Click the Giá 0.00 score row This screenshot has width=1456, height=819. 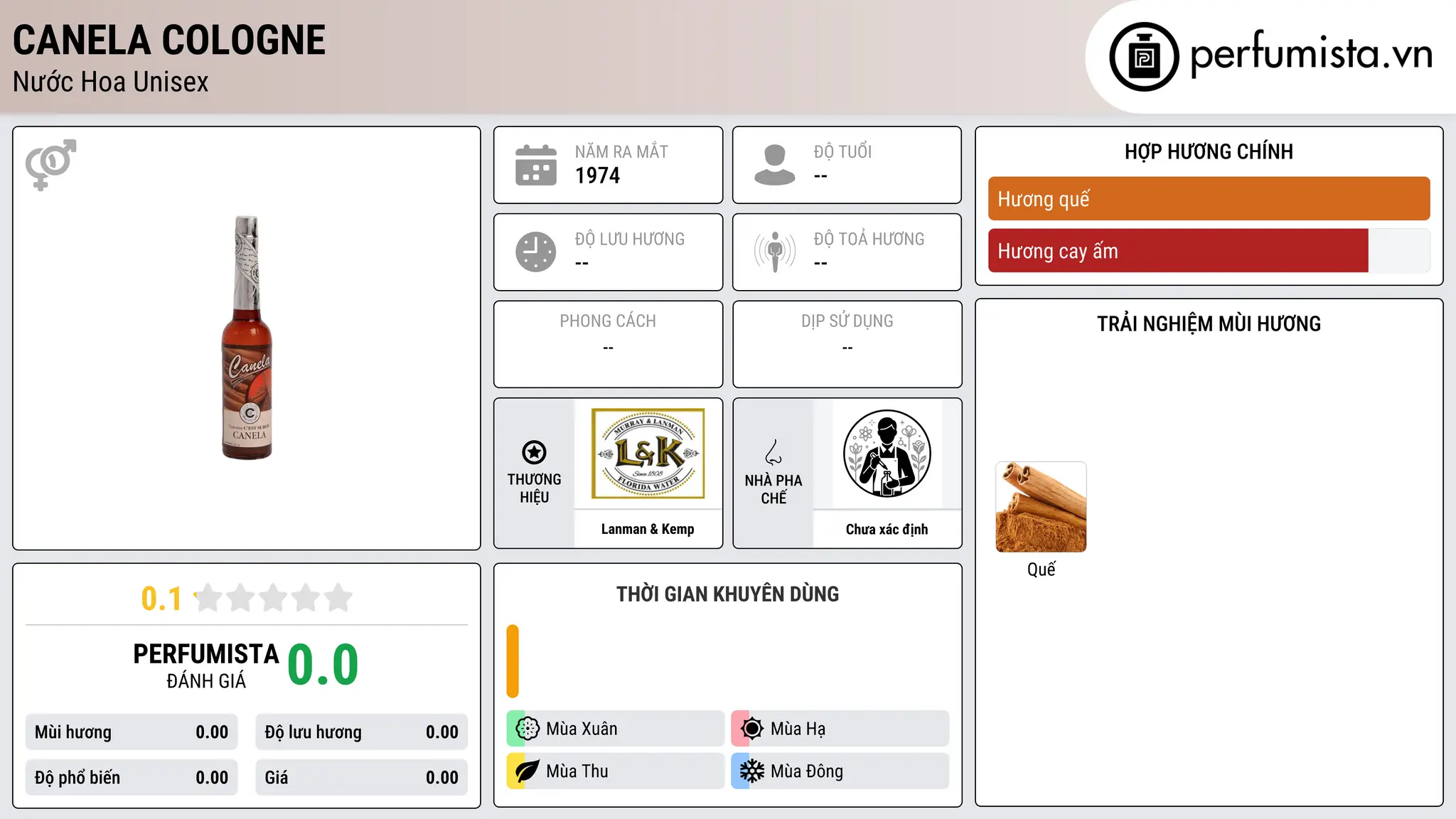[361, 778]
